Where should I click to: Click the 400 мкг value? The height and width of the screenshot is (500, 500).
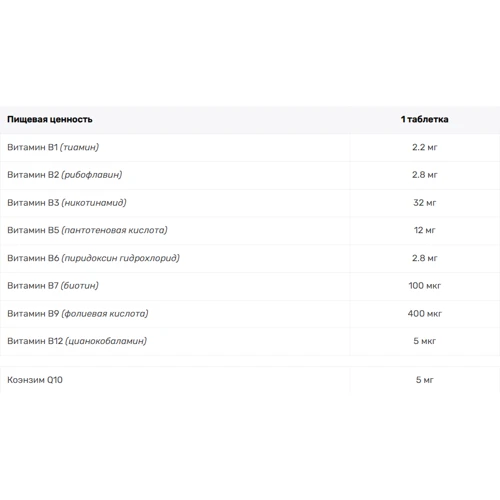tap(424, 314)
